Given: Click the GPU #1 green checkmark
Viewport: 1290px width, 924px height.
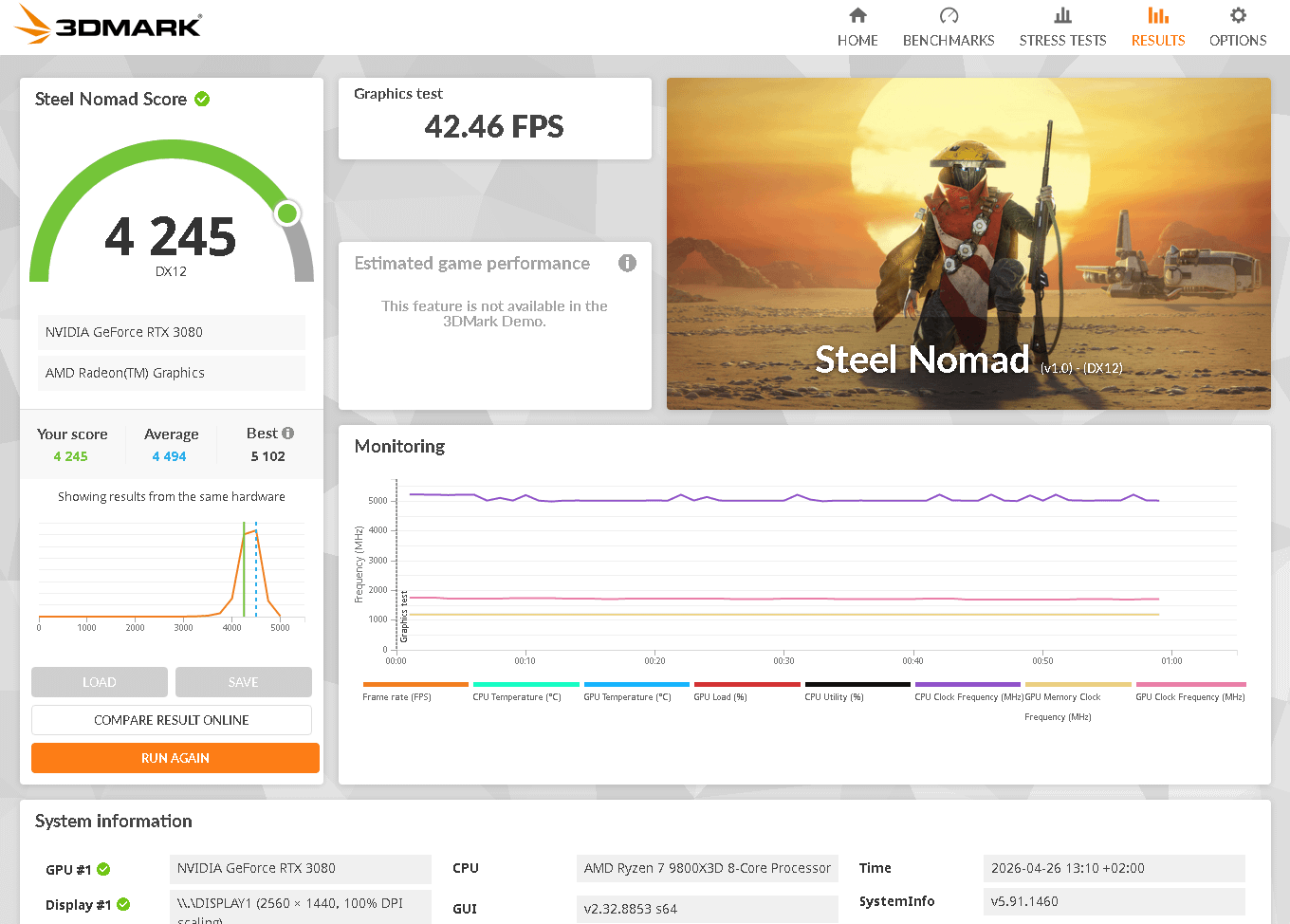Looking at the screenshot, I should pos(103,869).
